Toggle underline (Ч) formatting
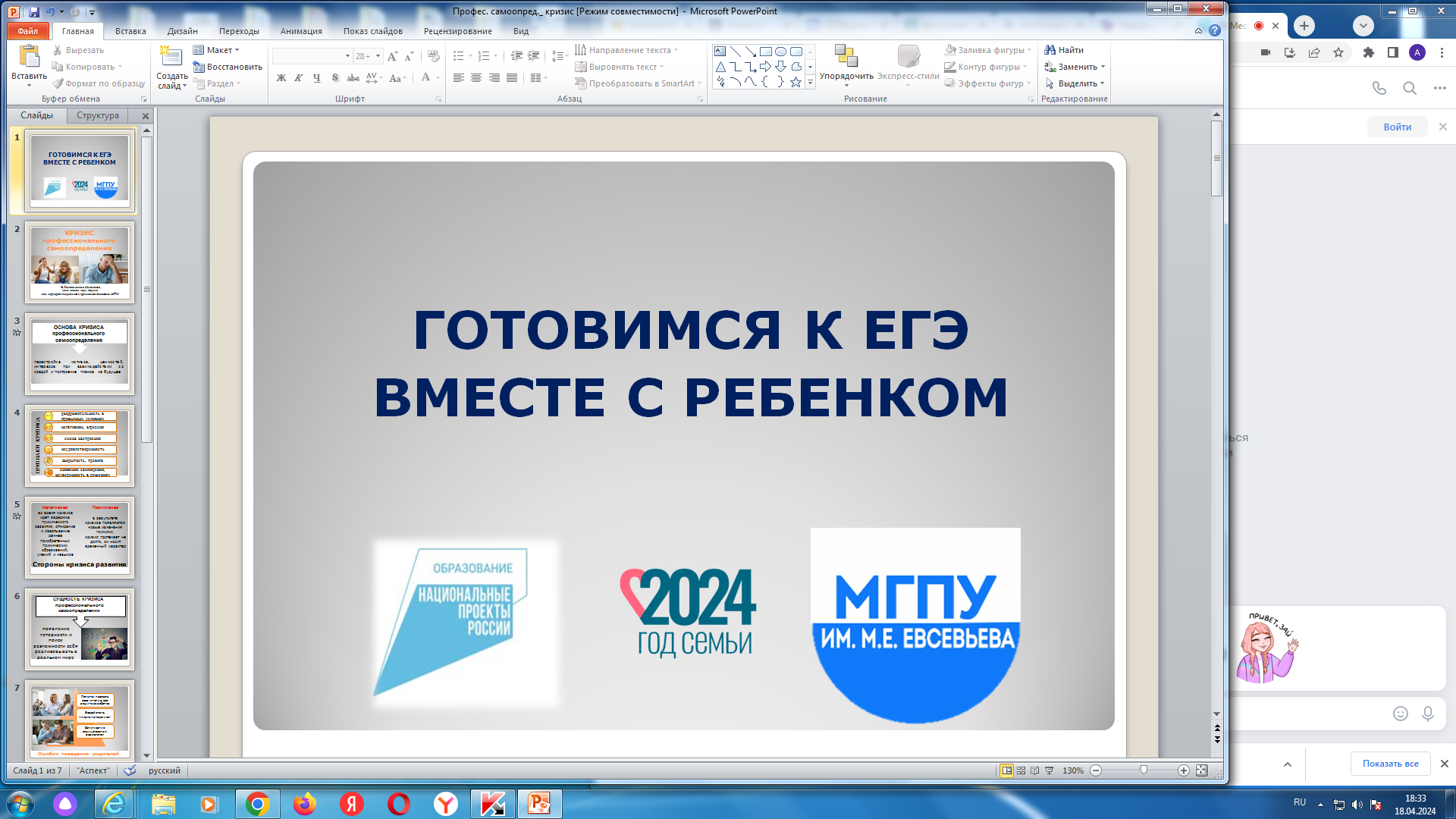Screen dimensions: 1456x819 coord(316,78)
